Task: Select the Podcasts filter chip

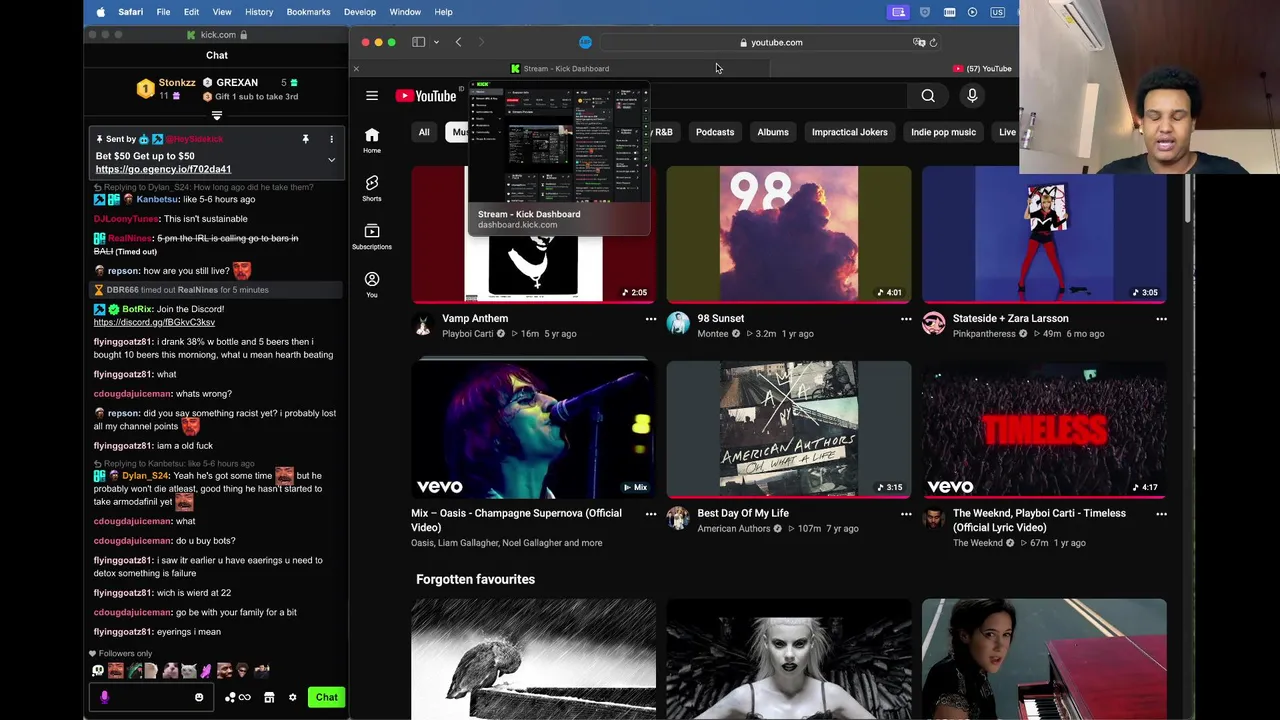Action: (715, 132)
